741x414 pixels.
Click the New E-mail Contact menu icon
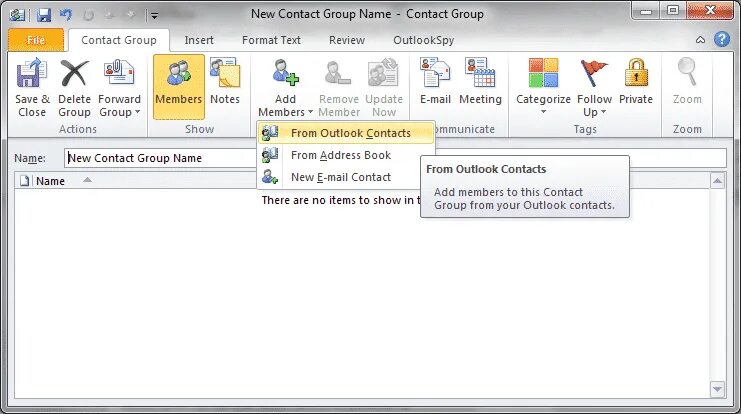tap(270, 177)
